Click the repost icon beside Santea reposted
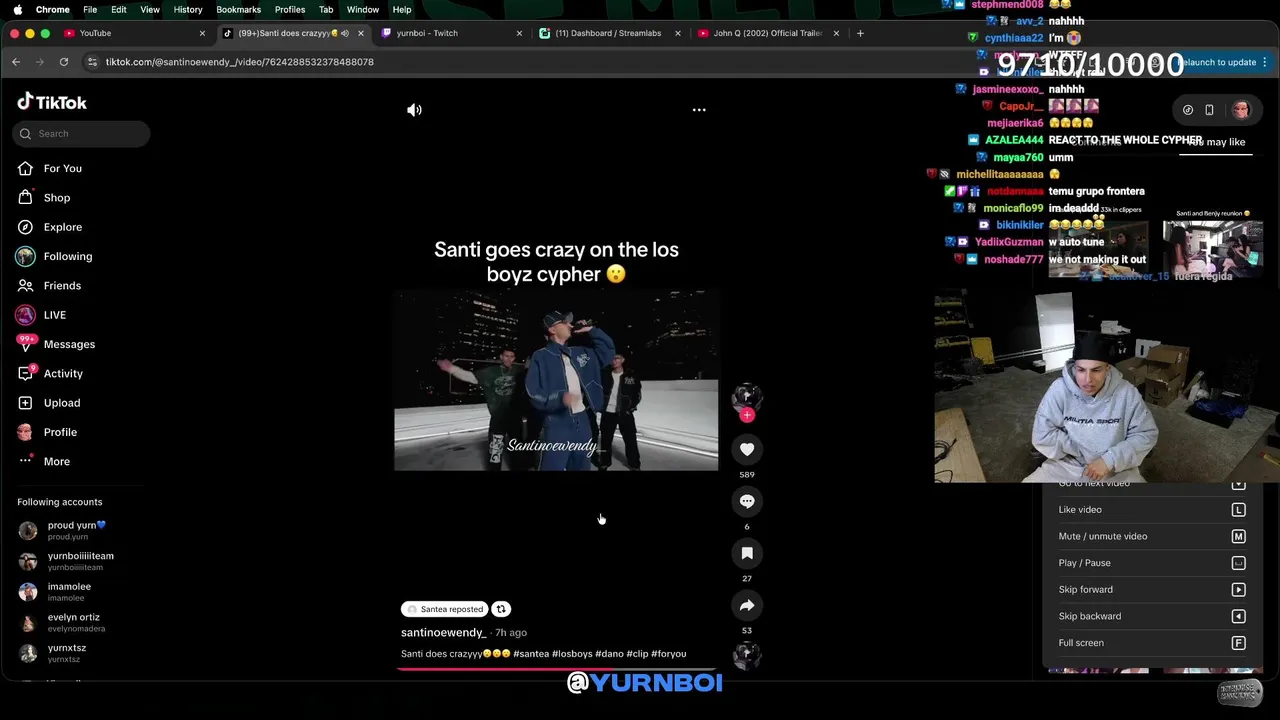This screenshot has height=720, width=1280. [501, 609]
